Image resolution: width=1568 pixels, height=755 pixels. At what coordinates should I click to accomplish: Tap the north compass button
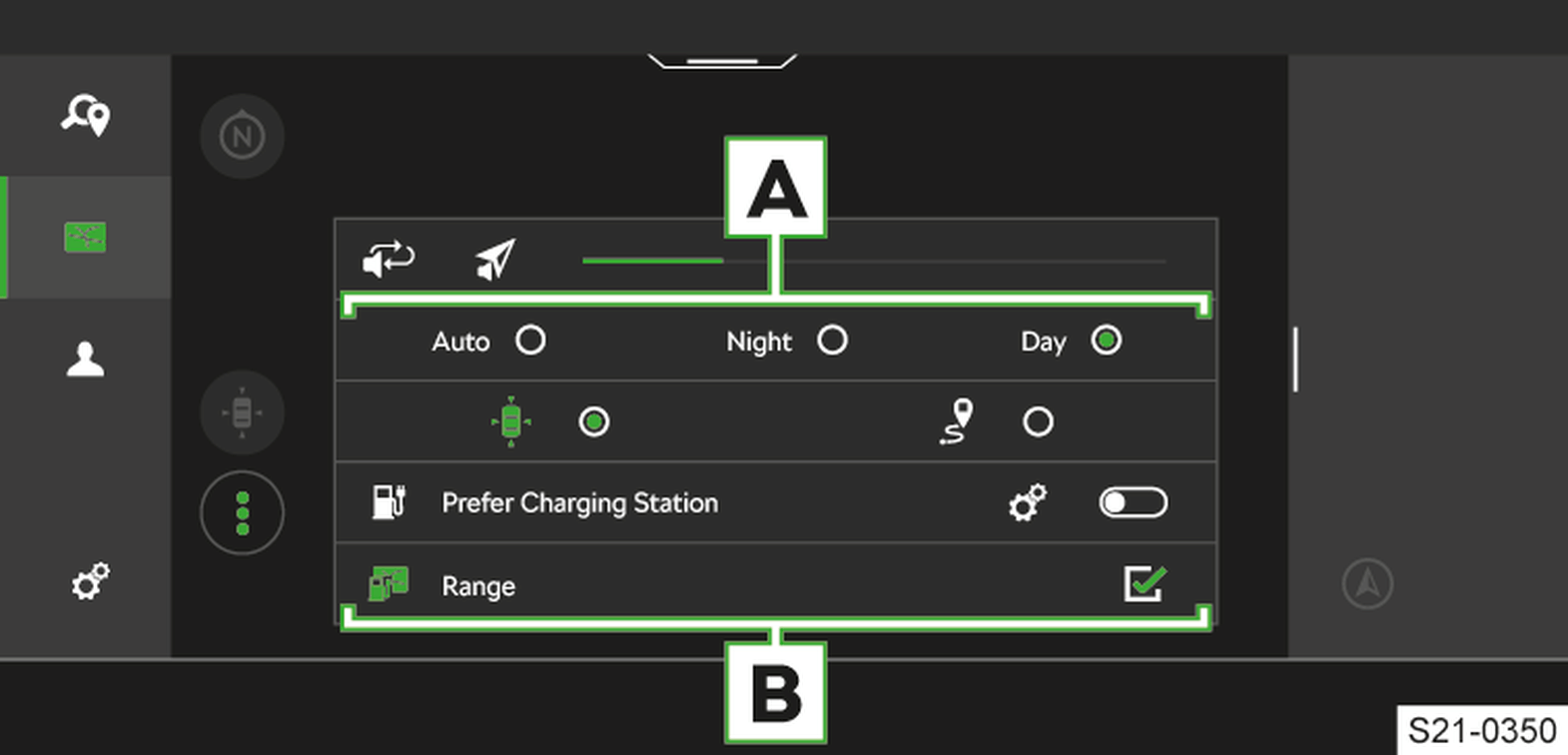pyautogui.click(x=242, y=136)
